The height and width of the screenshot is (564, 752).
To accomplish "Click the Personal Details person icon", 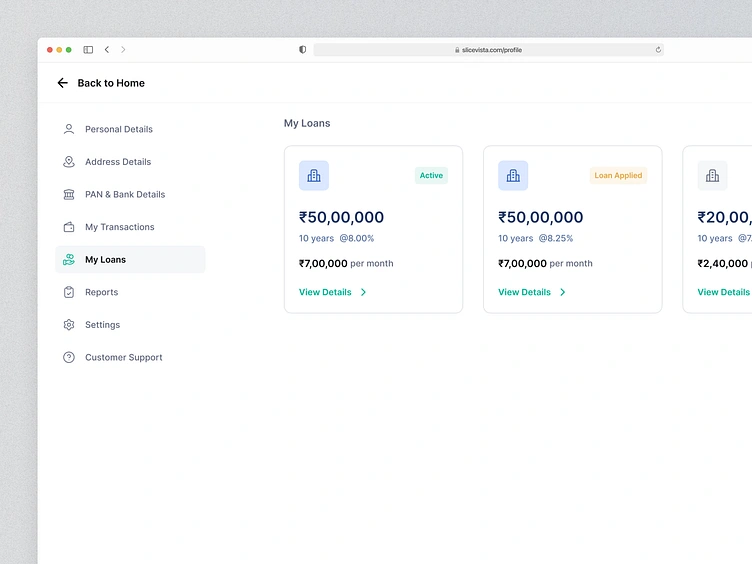I will pos(69,129).
